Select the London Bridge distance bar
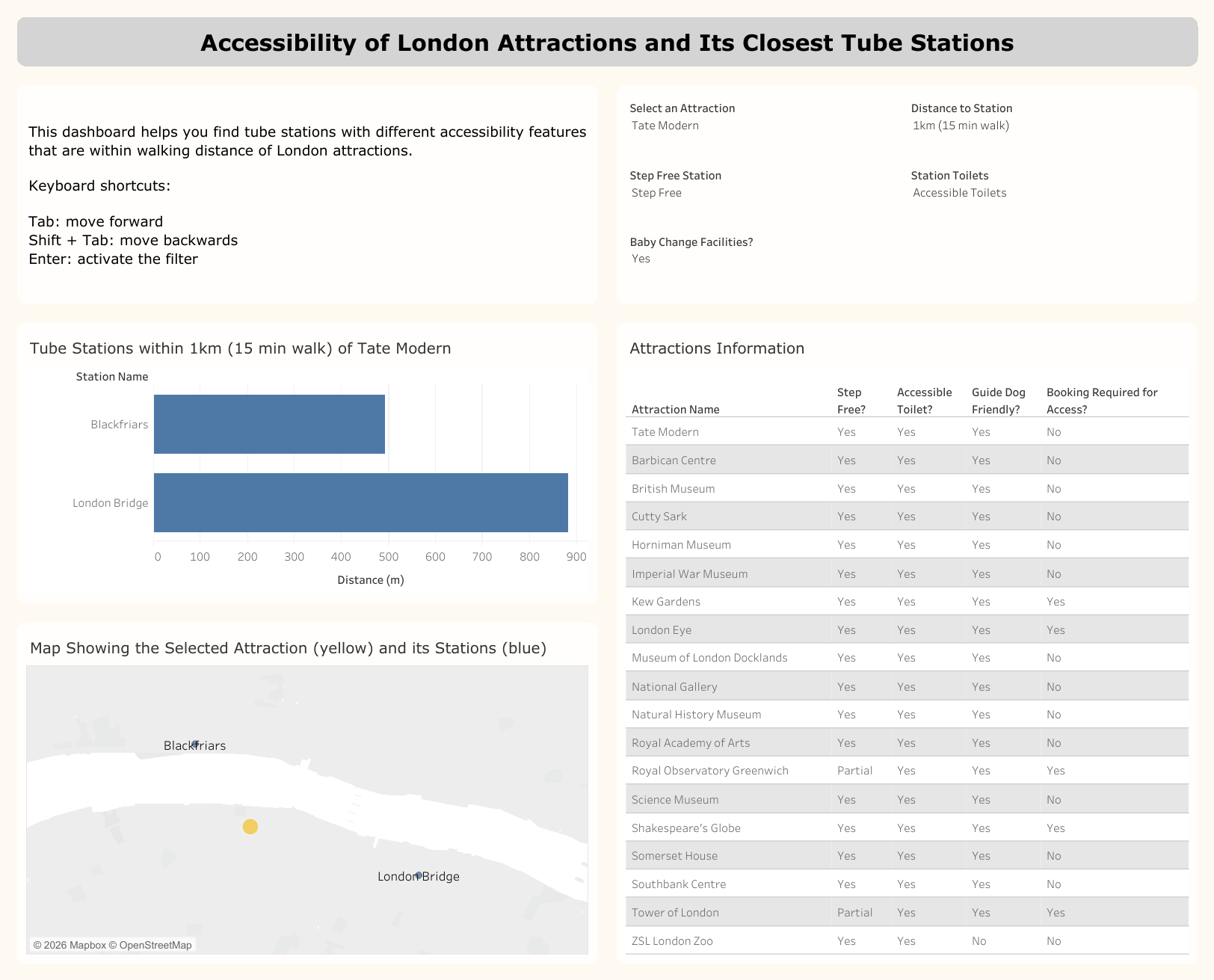The width and height of the screenshot is (1214, 980). click(360, 502)
